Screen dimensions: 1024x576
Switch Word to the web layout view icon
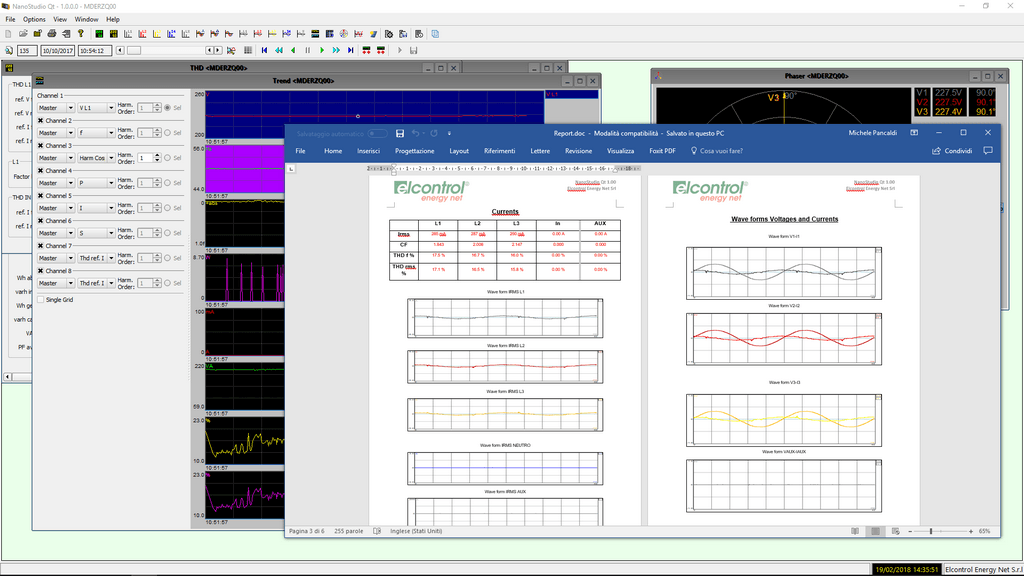tap(896, 531)
